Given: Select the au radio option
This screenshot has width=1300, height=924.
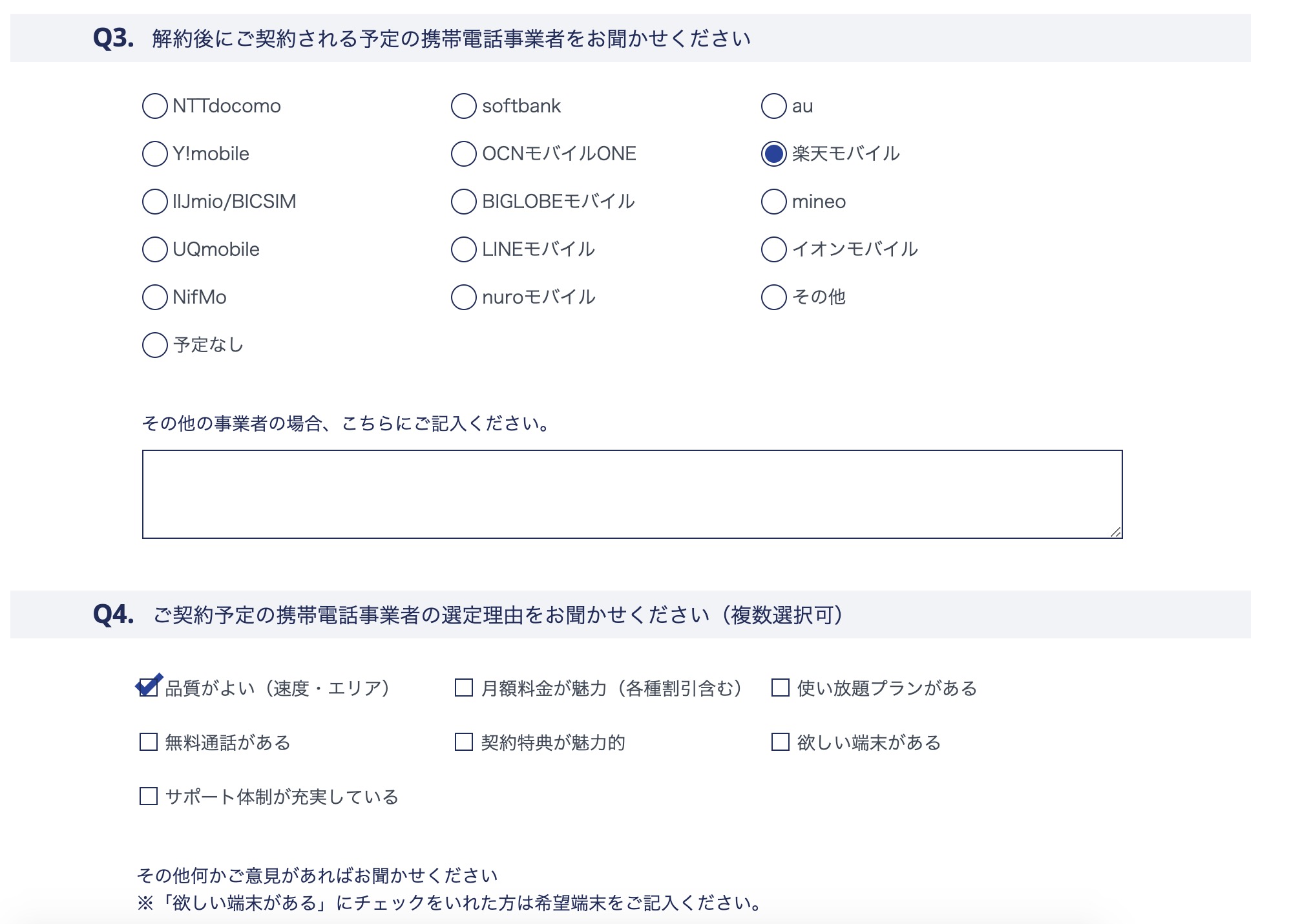Looking at the screenshot, I should coord(773,106).
